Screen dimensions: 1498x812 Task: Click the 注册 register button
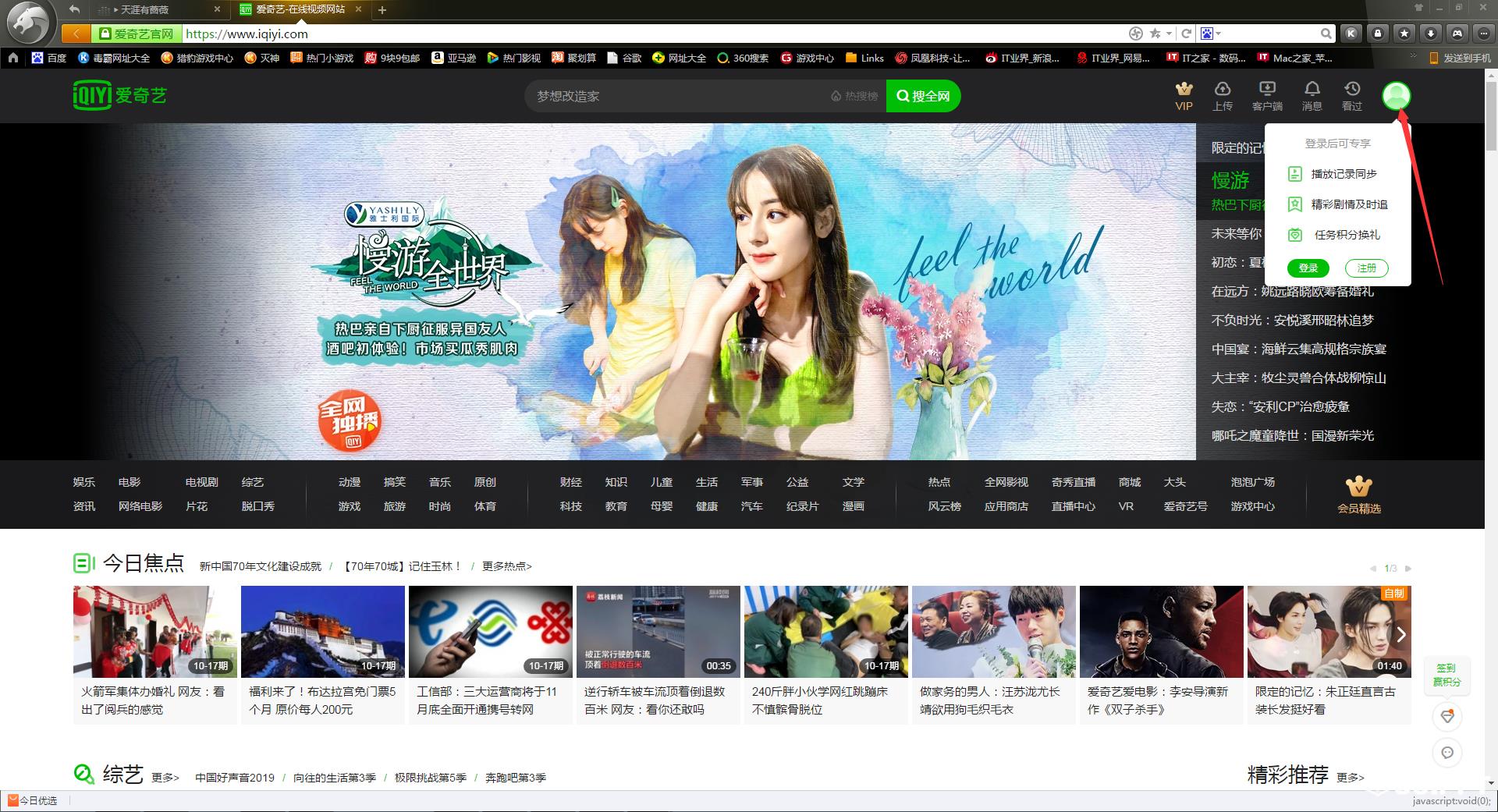(x=1367, y=268)
